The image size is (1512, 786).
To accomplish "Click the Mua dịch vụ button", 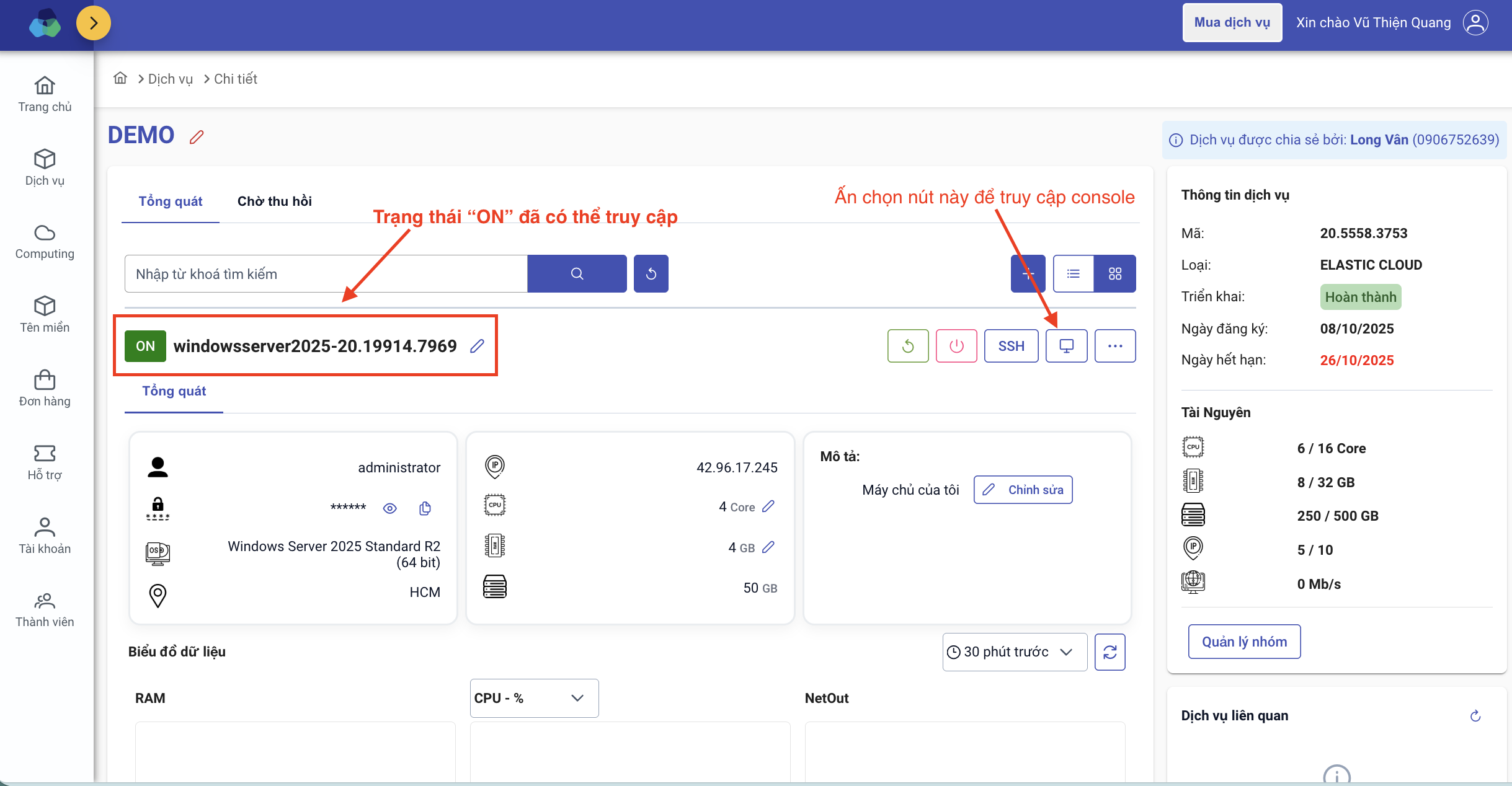I will (x=1232, y=23).
